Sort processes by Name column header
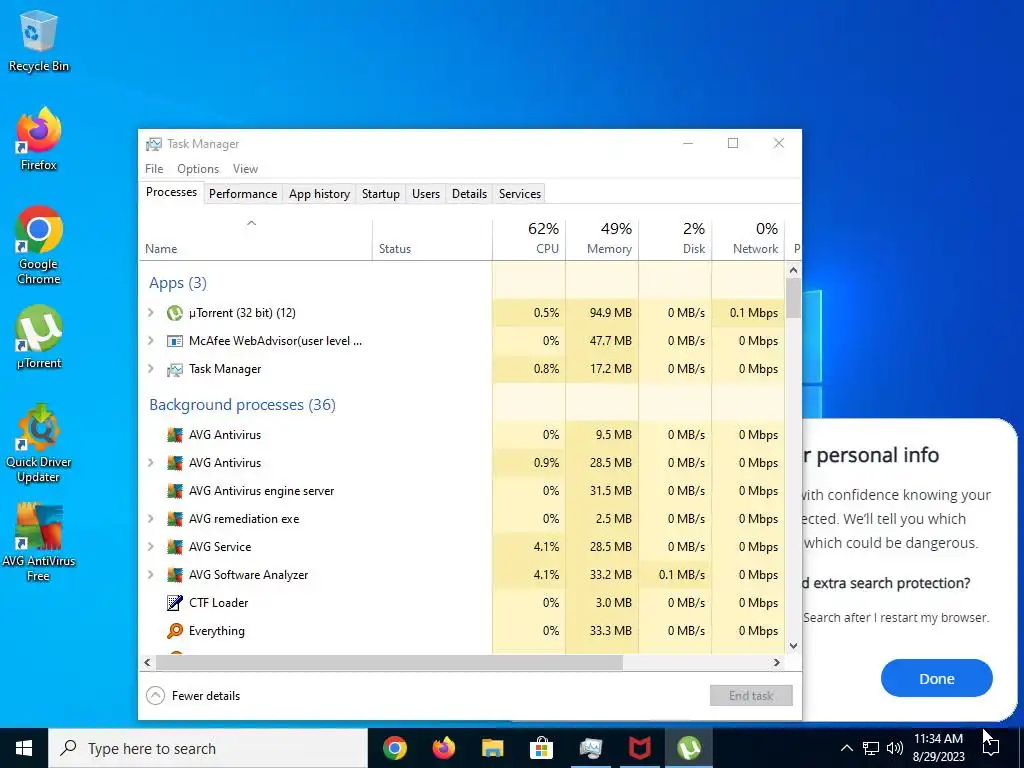The width and height of the screenshot is (1024, 768). 255,239
